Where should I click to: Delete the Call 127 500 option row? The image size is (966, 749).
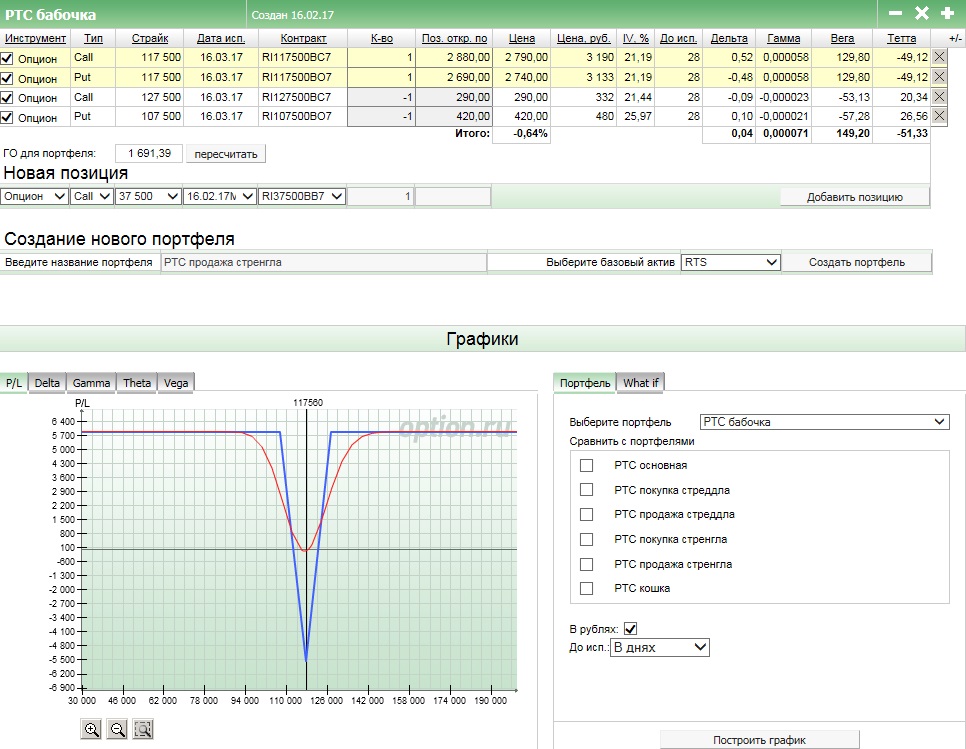coord(939,97)
